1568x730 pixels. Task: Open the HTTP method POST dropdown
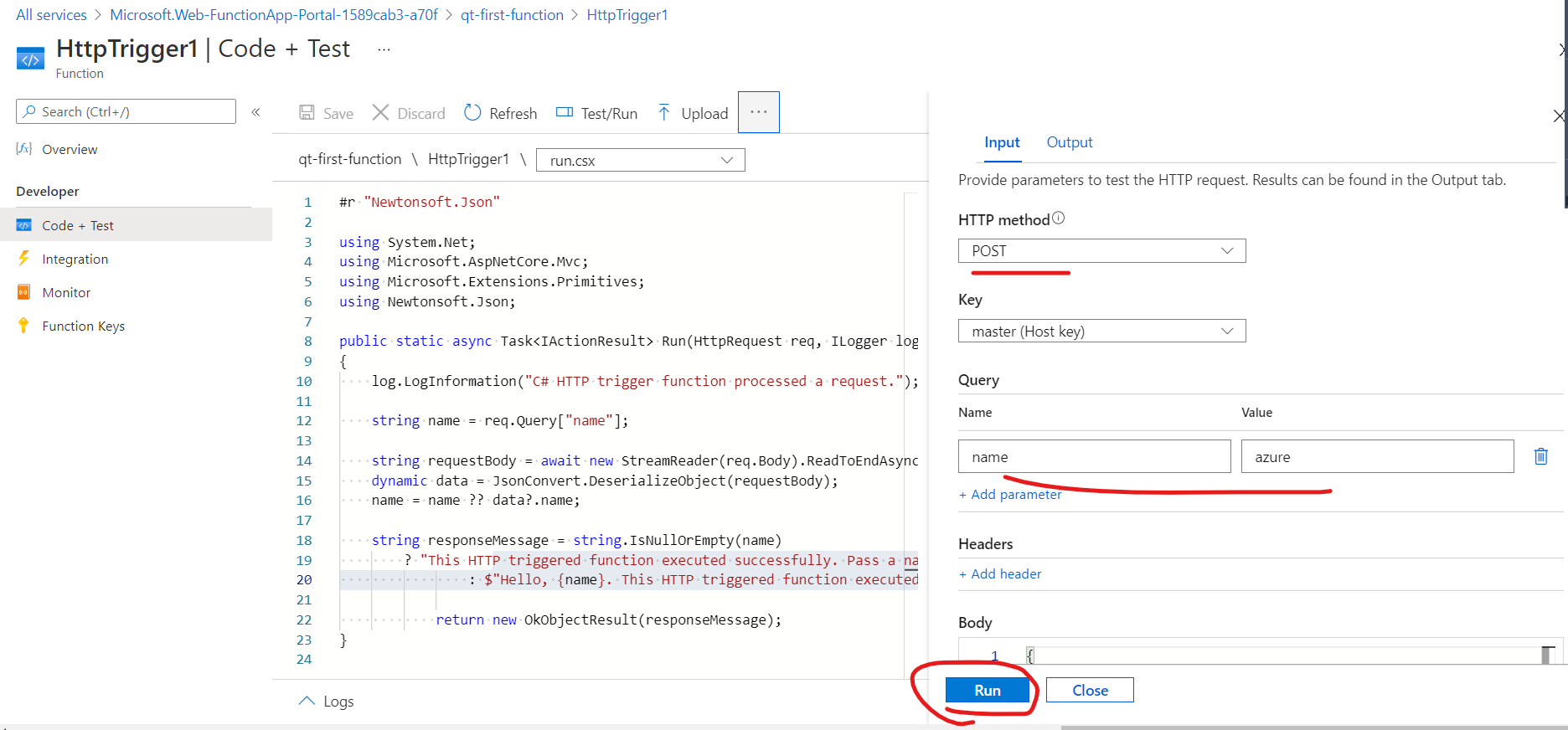1101,251
